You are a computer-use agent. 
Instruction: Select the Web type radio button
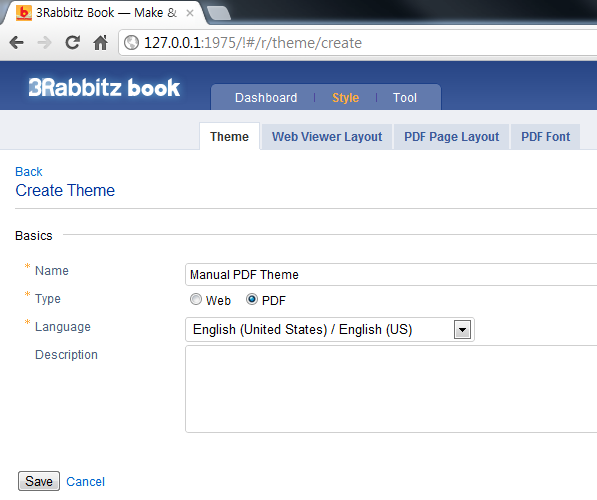(x=196, y=299)
